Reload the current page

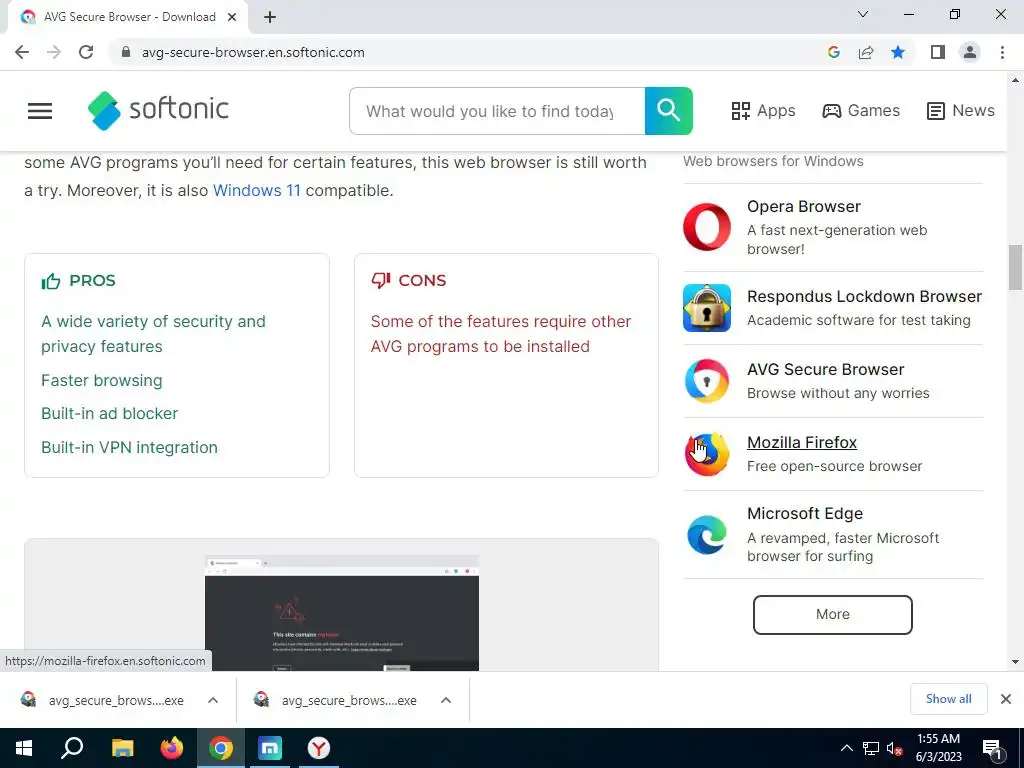(x=86, y=52)
